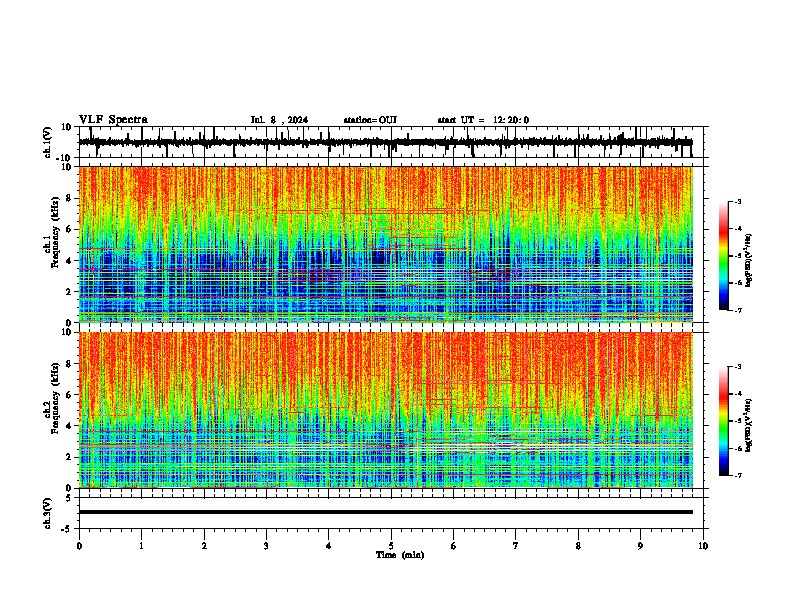Click the 'Time (min)' axis label
The width and height of the screenshot is (792, 612).
pyautogui.click(x=400, y=555)
